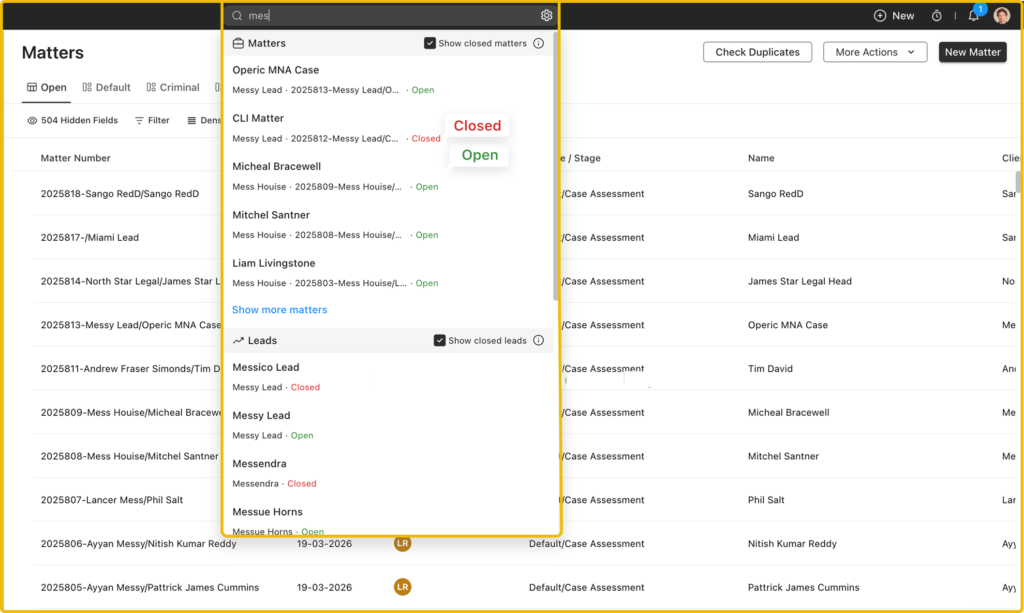Screen dimensions: 1024x613
Task: Open search settings gear icon
Action: coord(546,16)
